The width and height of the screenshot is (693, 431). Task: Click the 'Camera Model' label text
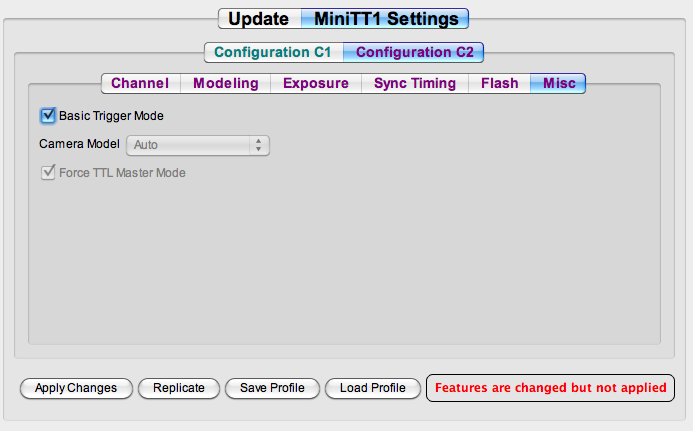point(79,144)
